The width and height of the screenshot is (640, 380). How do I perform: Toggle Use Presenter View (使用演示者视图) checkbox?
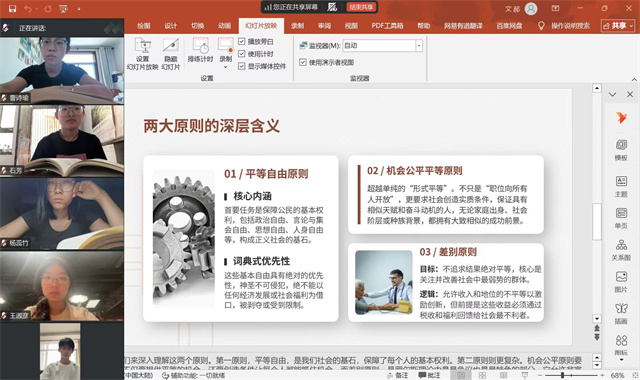coord(302,62)
